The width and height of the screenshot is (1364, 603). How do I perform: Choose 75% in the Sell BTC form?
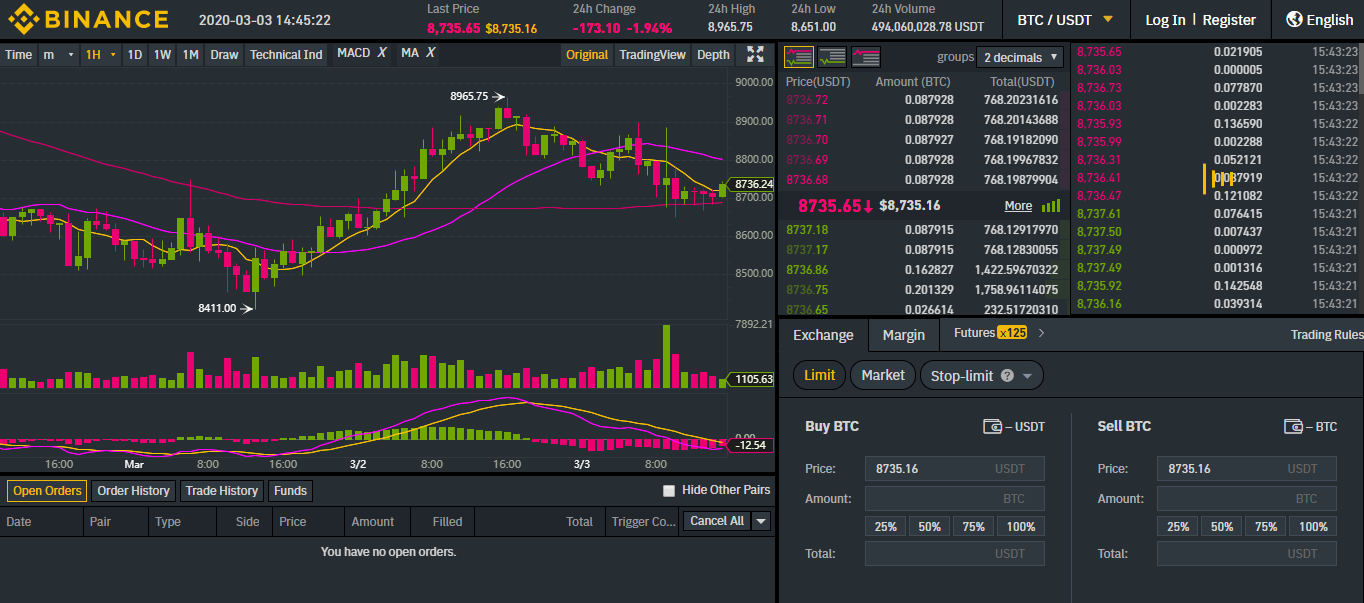[x=1266, y=527]
